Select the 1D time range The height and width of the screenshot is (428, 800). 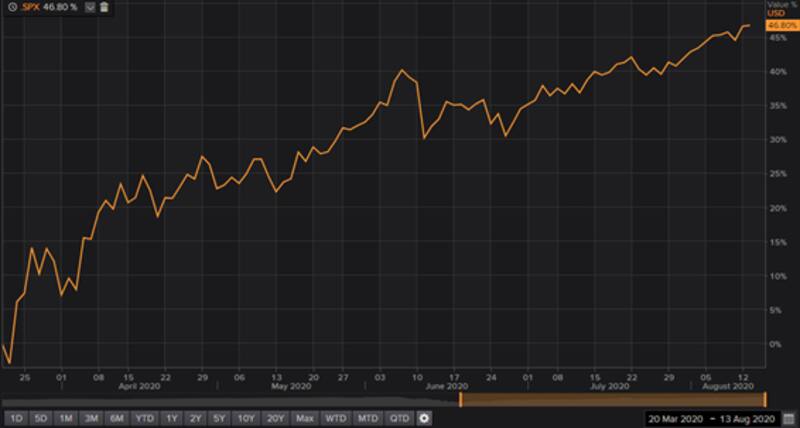[x=15, y=417]
